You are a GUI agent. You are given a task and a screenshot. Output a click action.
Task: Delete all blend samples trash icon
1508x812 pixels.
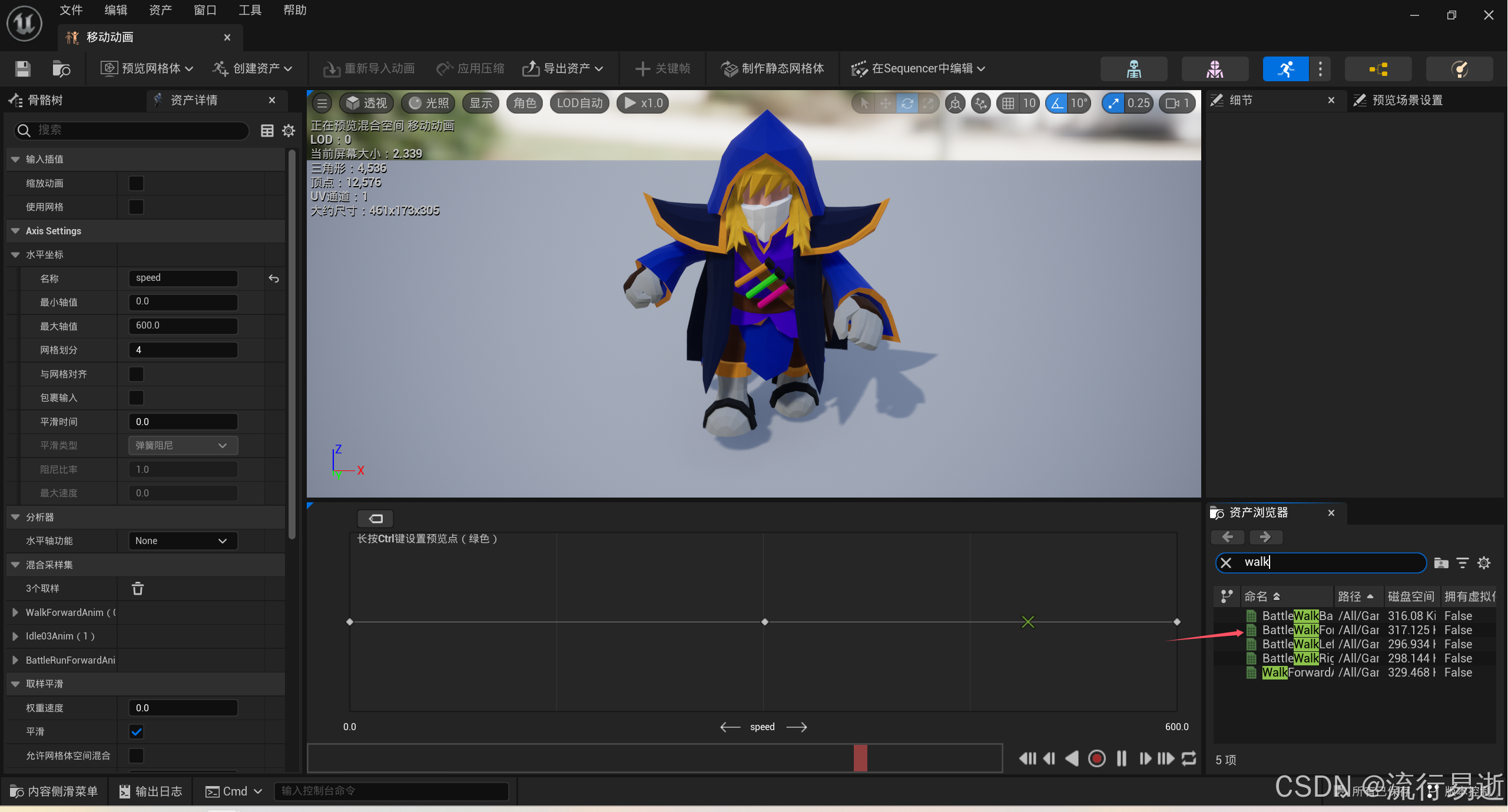coord(137,588)
